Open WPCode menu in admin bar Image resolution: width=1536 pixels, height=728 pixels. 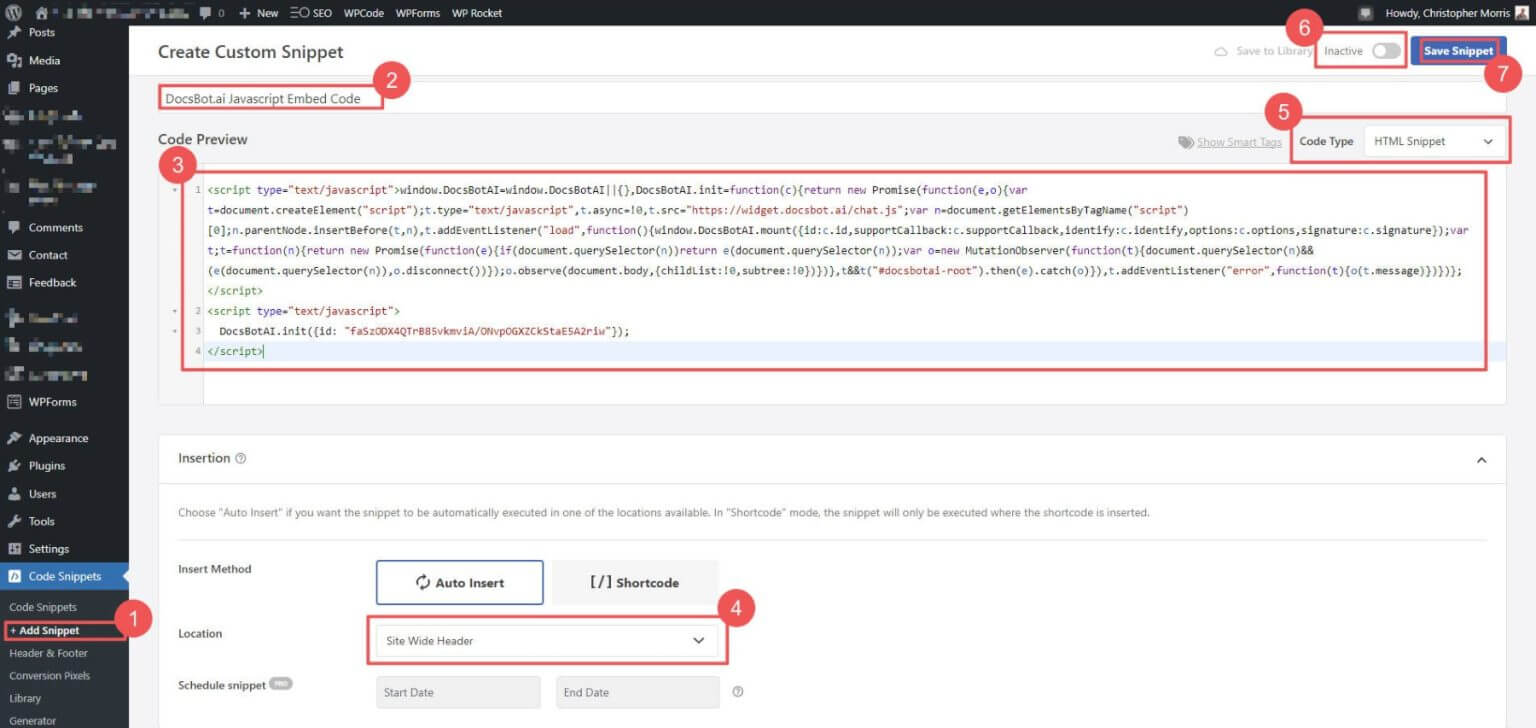pos(364,13)
